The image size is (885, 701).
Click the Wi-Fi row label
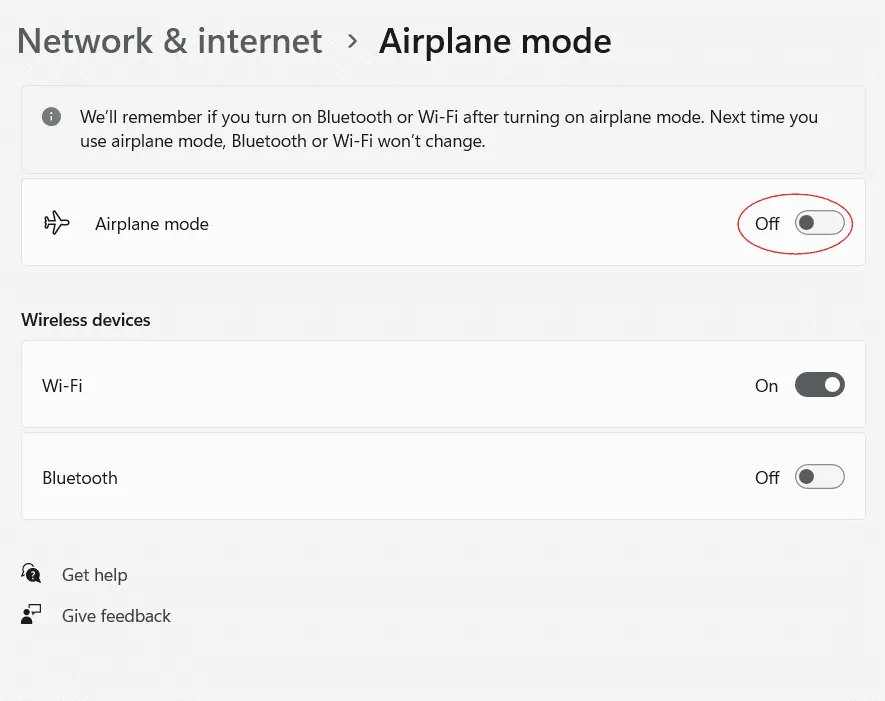click(x=62, y=385)
